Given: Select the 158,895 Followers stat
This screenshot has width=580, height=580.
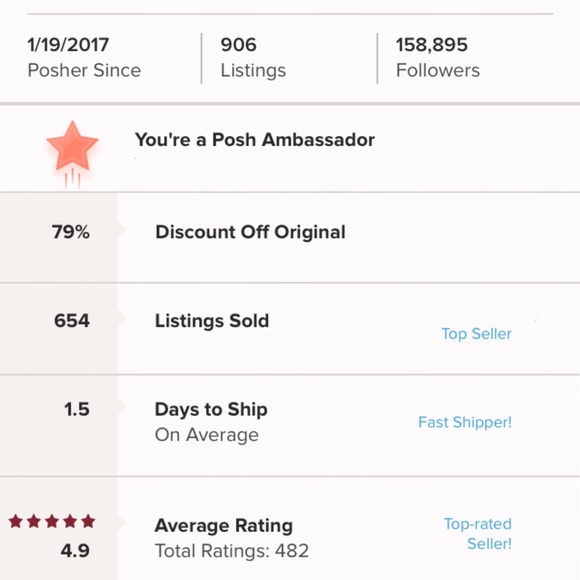Looking at the screenshot, I should coord(438,57).
